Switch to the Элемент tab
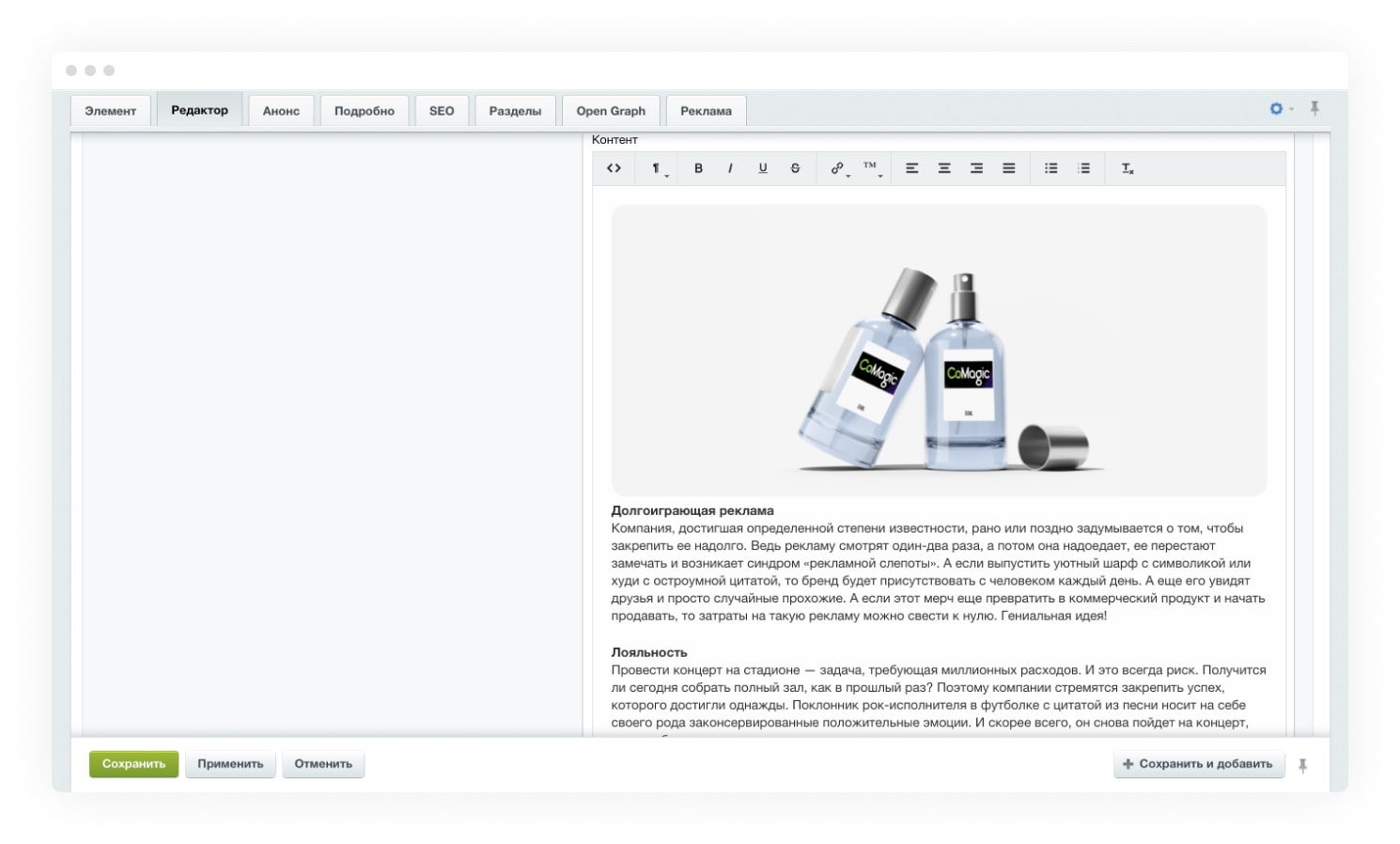The width and height of the screenshot is (1400, 844). [x=110, y=111]
